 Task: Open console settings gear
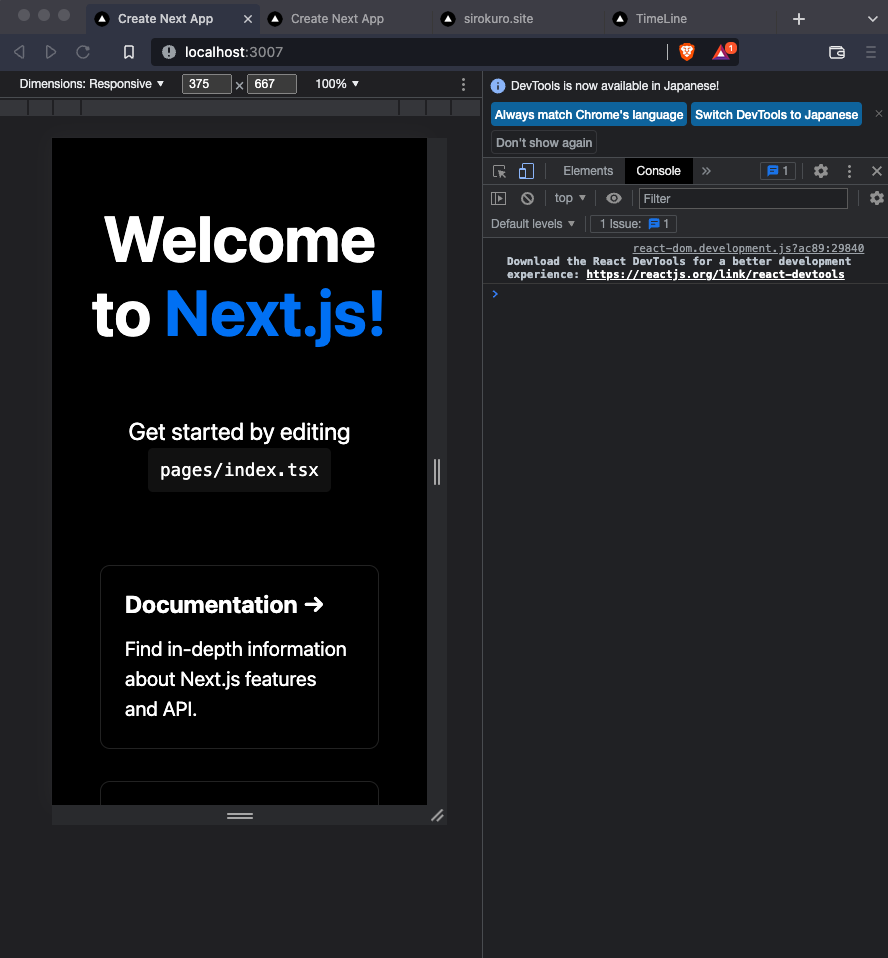[x=876, y=198]
